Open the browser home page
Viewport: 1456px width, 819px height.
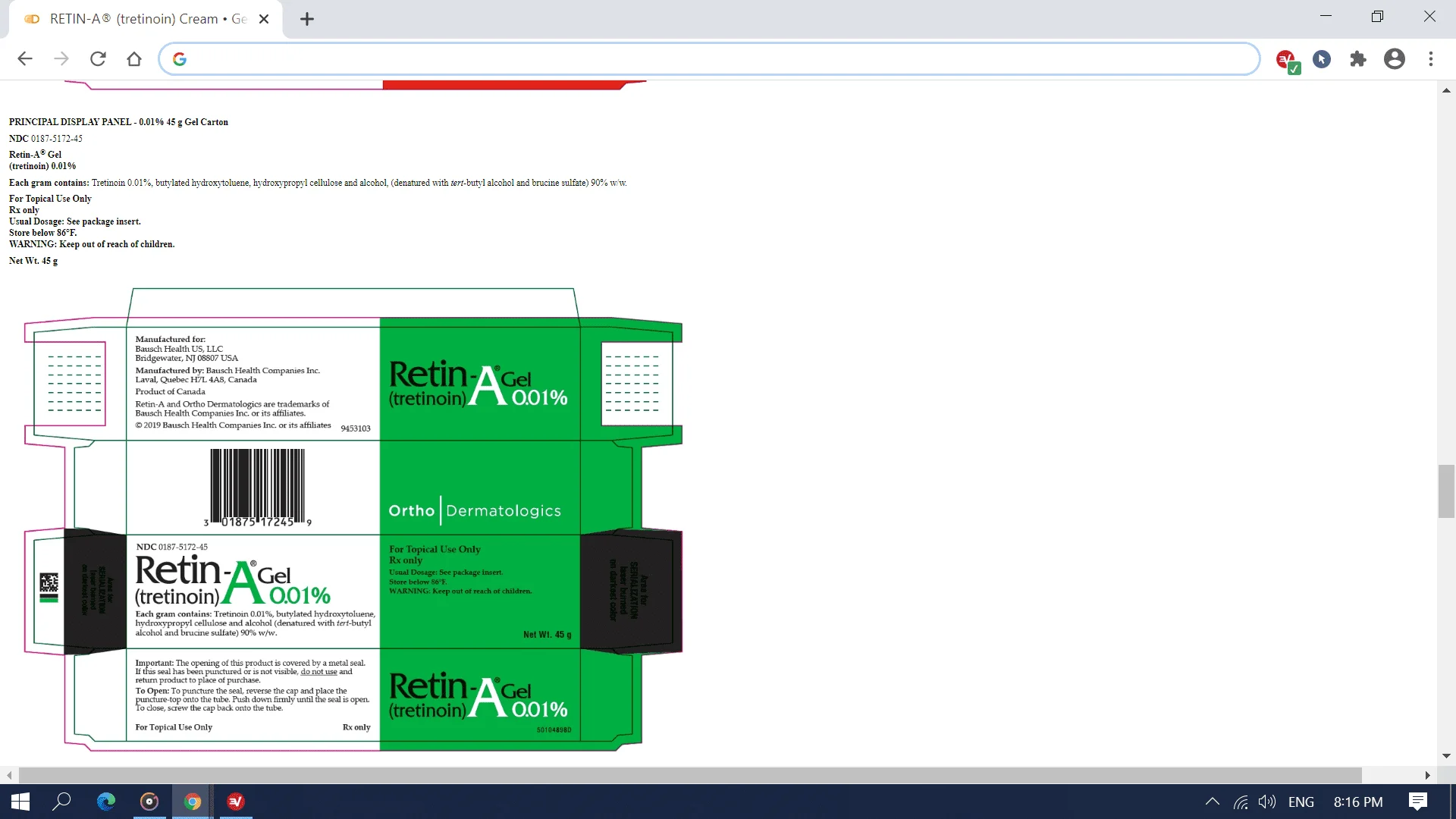[x=134, y=59]
